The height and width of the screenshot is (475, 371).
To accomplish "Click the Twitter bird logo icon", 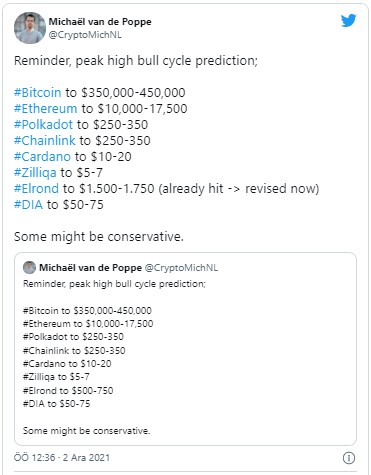I will tap(348, 21).
